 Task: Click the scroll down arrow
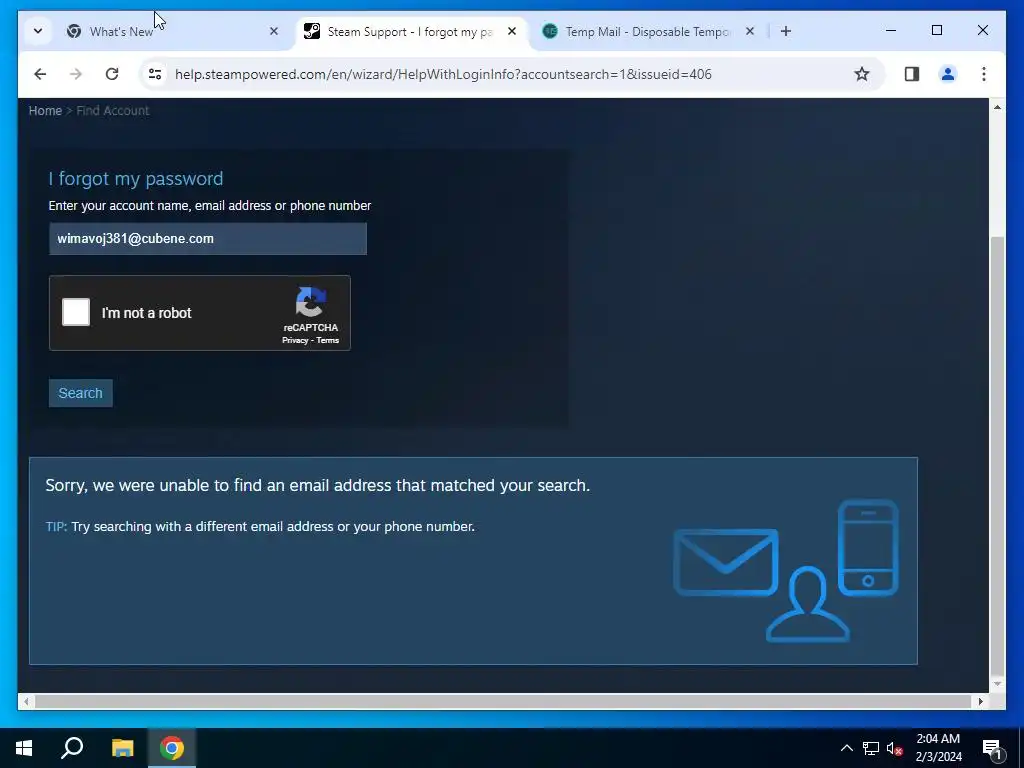point(997,684)
